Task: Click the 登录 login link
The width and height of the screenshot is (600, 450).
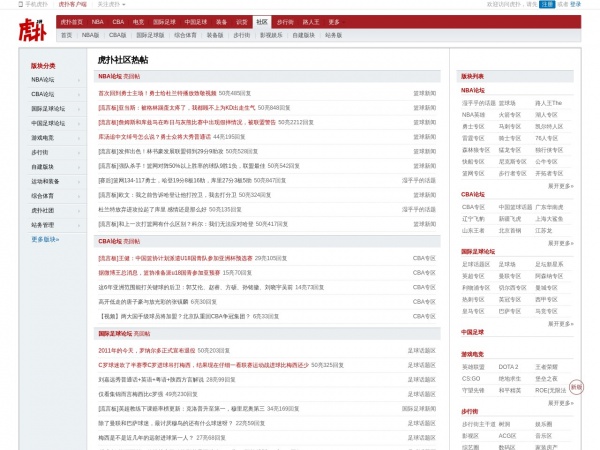Action: [575, 4]
